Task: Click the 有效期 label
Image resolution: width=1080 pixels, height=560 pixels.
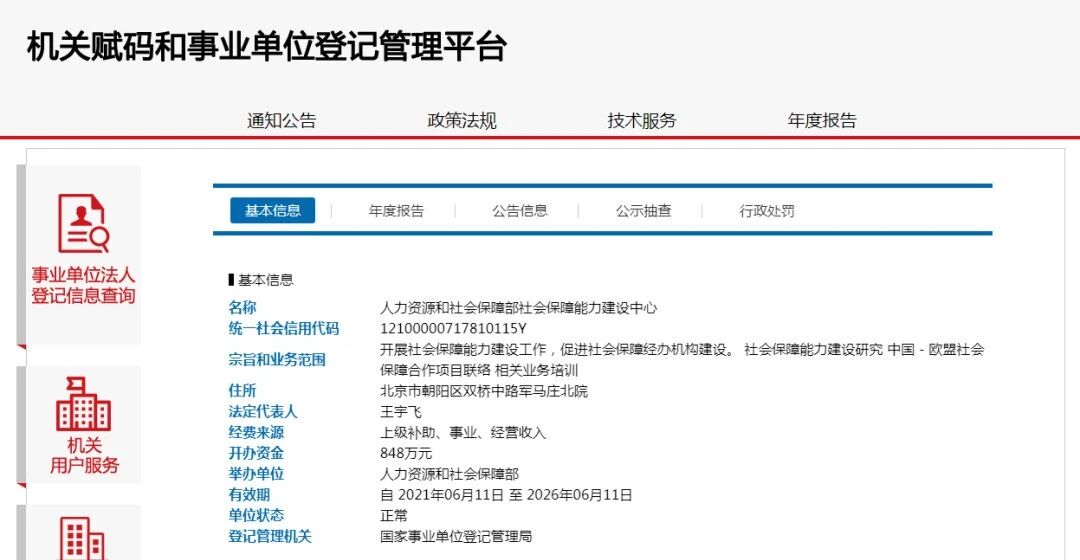Action: 249,494
